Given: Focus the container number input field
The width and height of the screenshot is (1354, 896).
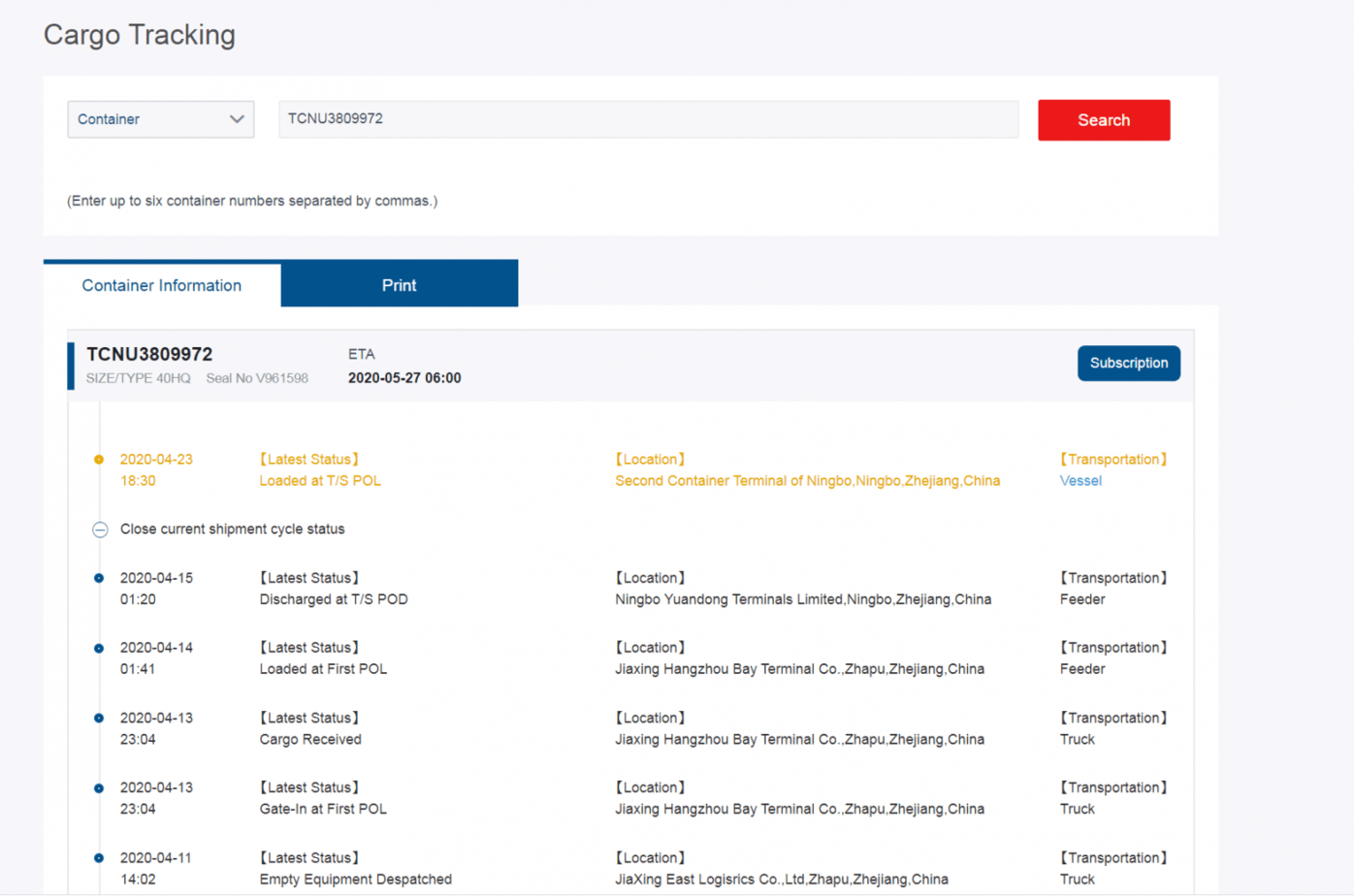Looking at the screenshot, I should pyautogui.click(x=648, y=119).
